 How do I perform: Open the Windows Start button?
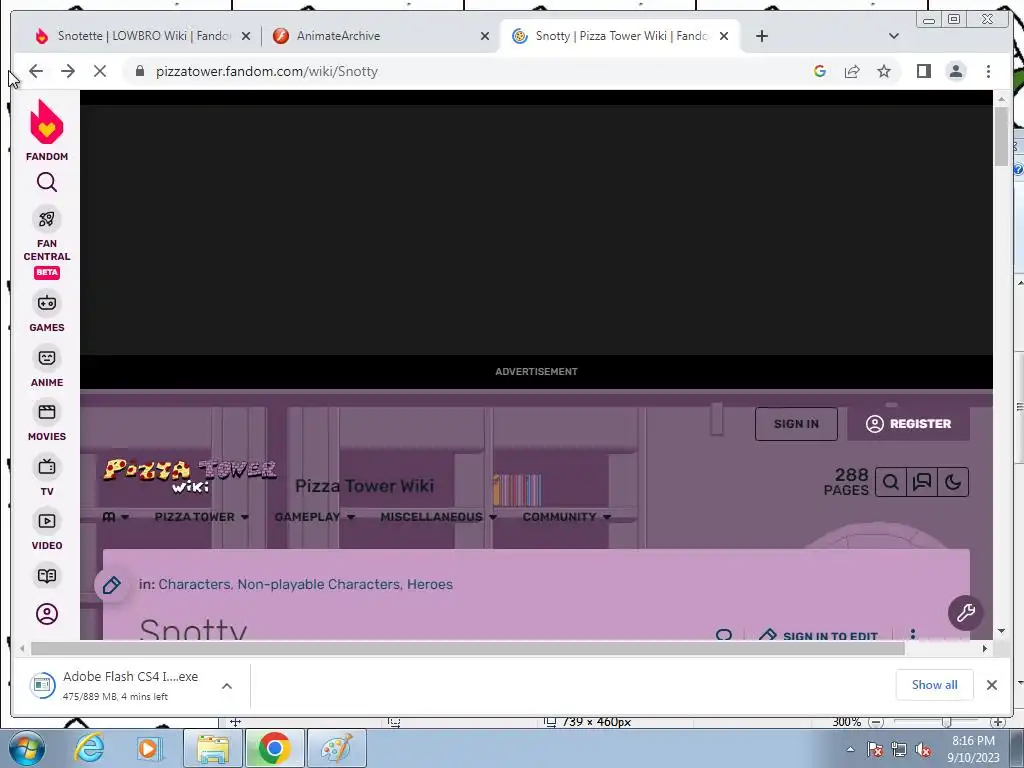[x=27, y=748]
